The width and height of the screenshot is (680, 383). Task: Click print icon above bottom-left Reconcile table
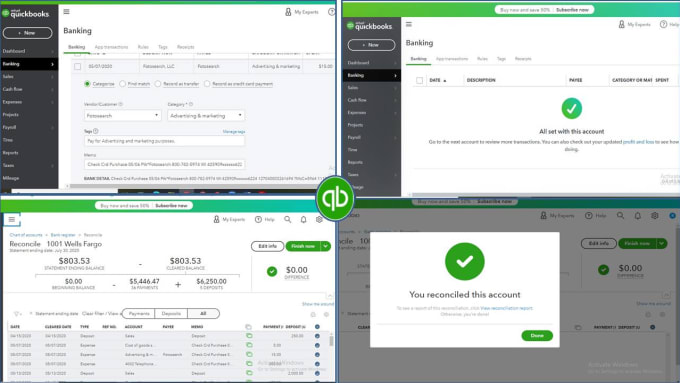click(x=313, y=314)
